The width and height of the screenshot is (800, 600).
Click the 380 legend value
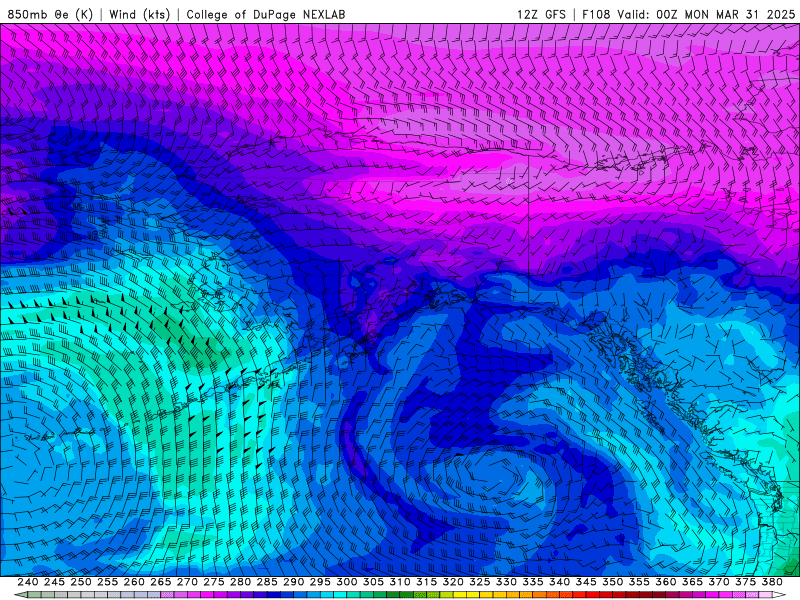[x=772, y=582]
